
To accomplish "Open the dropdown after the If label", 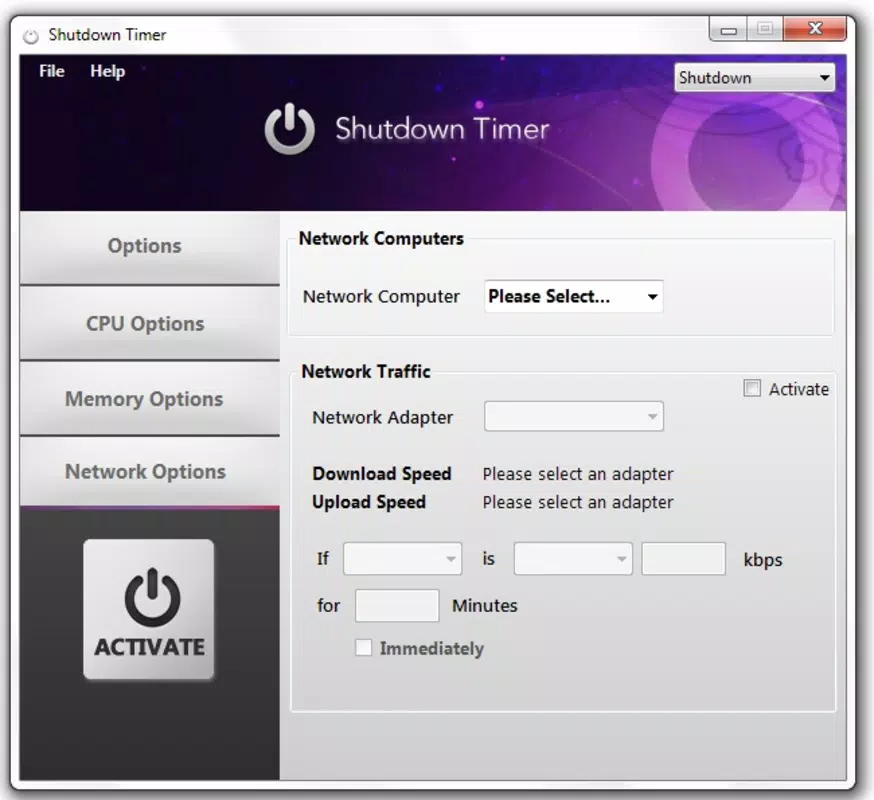I will 402,559.
